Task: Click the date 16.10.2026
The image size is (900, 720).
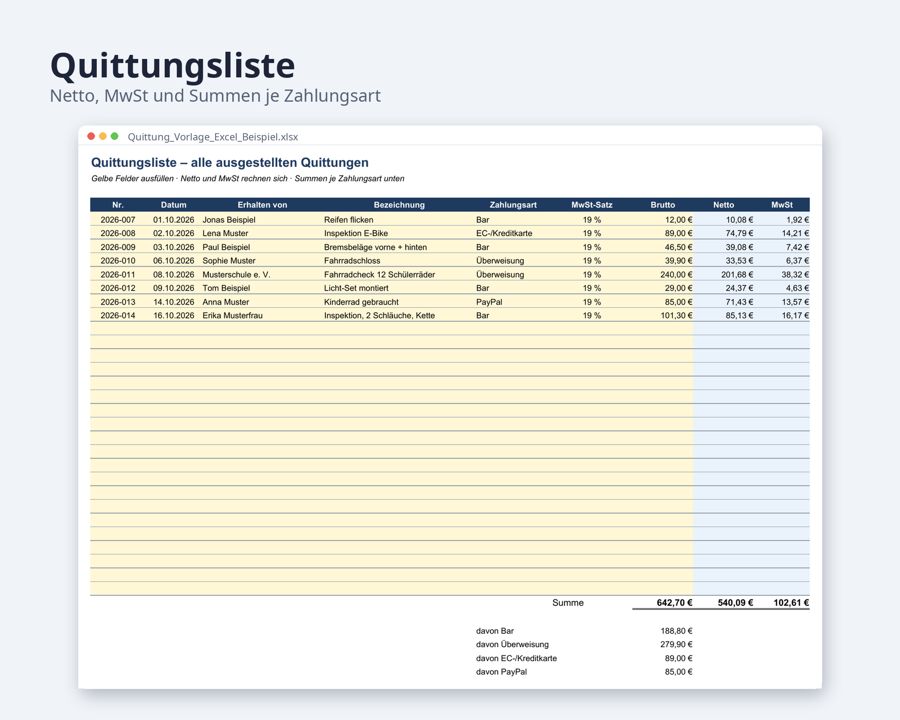Action: [173, 316]
